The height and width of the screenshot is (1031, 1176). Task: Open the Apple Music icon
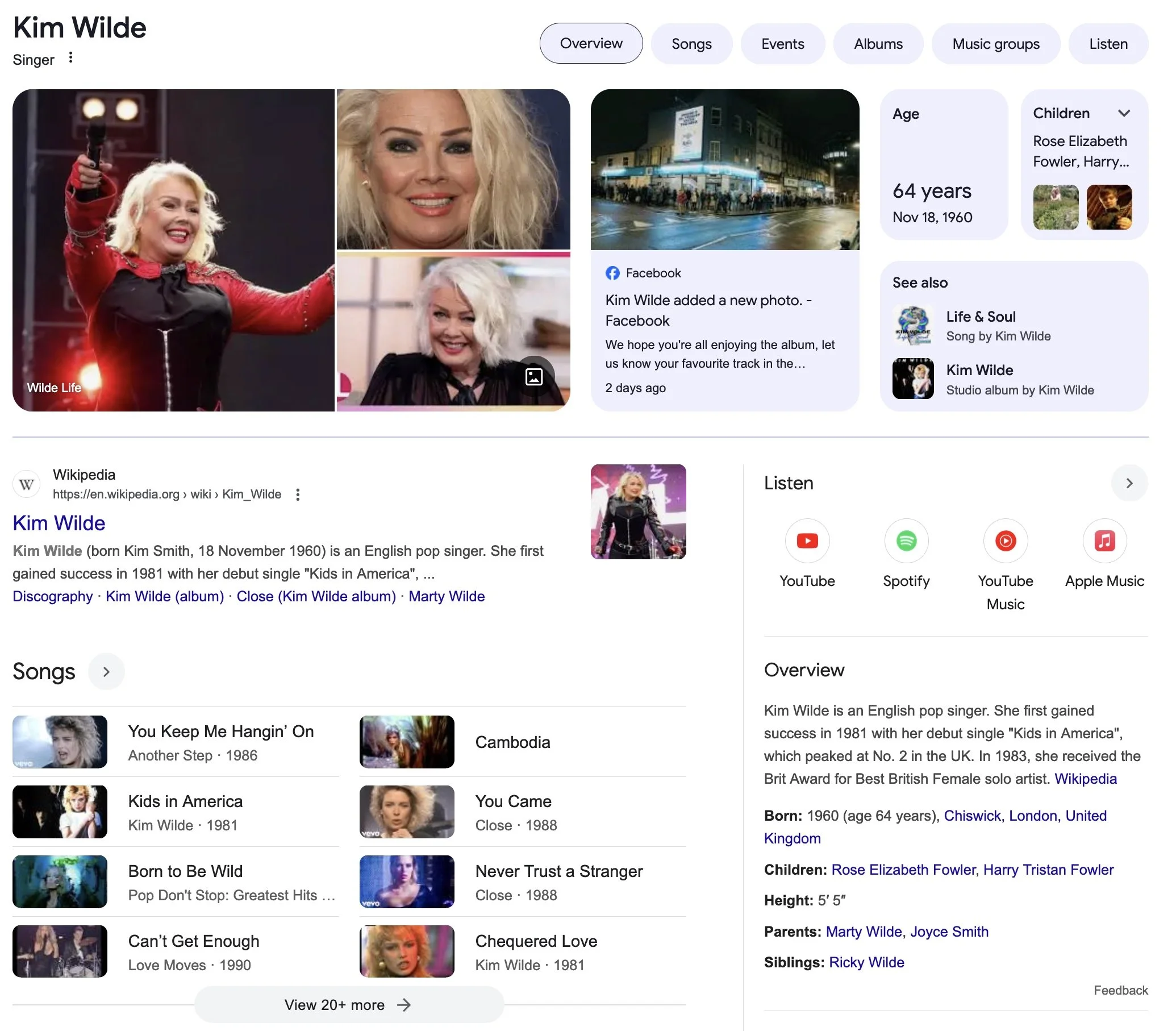tap(1103, 541)
